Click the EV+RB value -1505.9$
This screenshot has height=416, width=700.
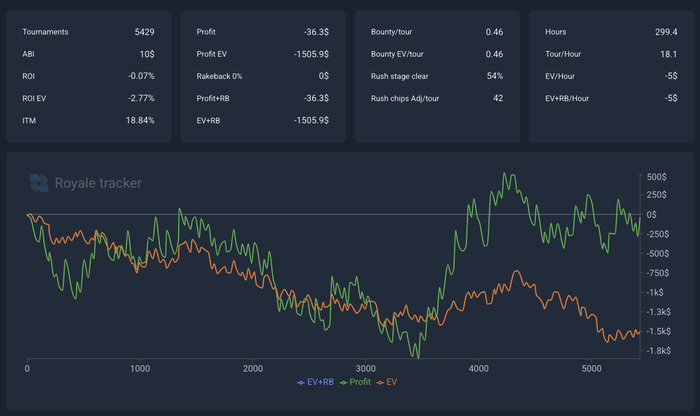[311, 121]
